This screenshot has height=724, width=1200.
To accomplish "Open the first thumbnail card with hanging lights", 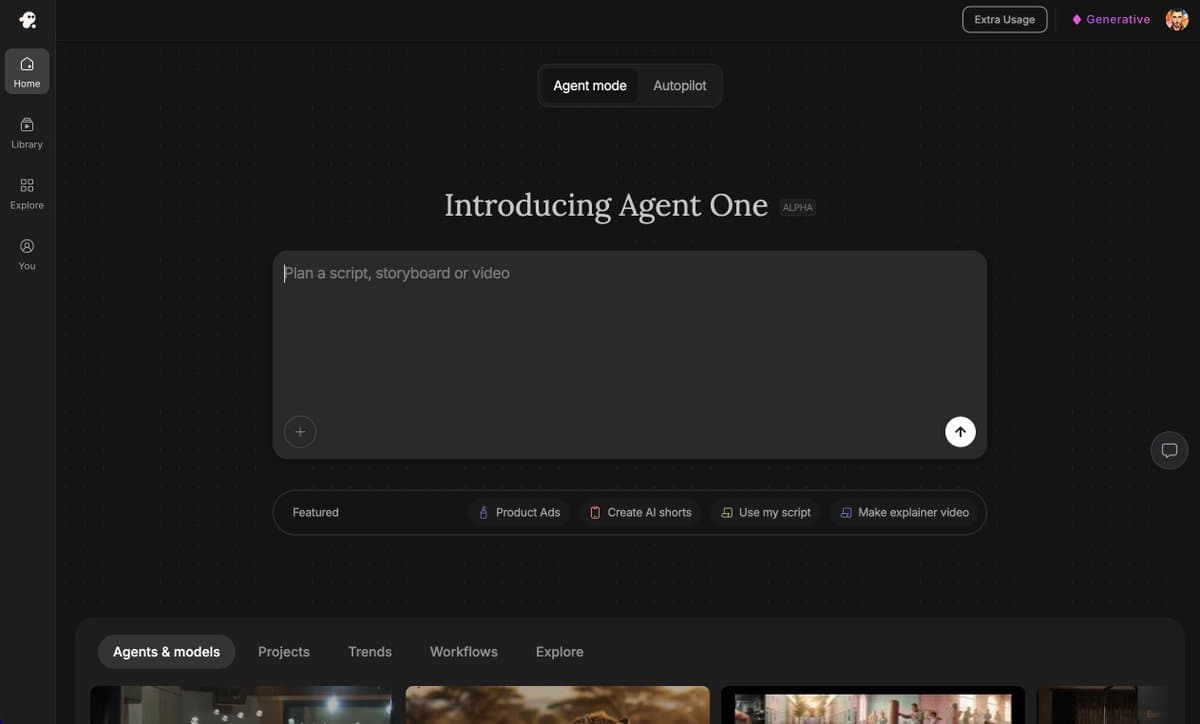I will coord(241,705).
